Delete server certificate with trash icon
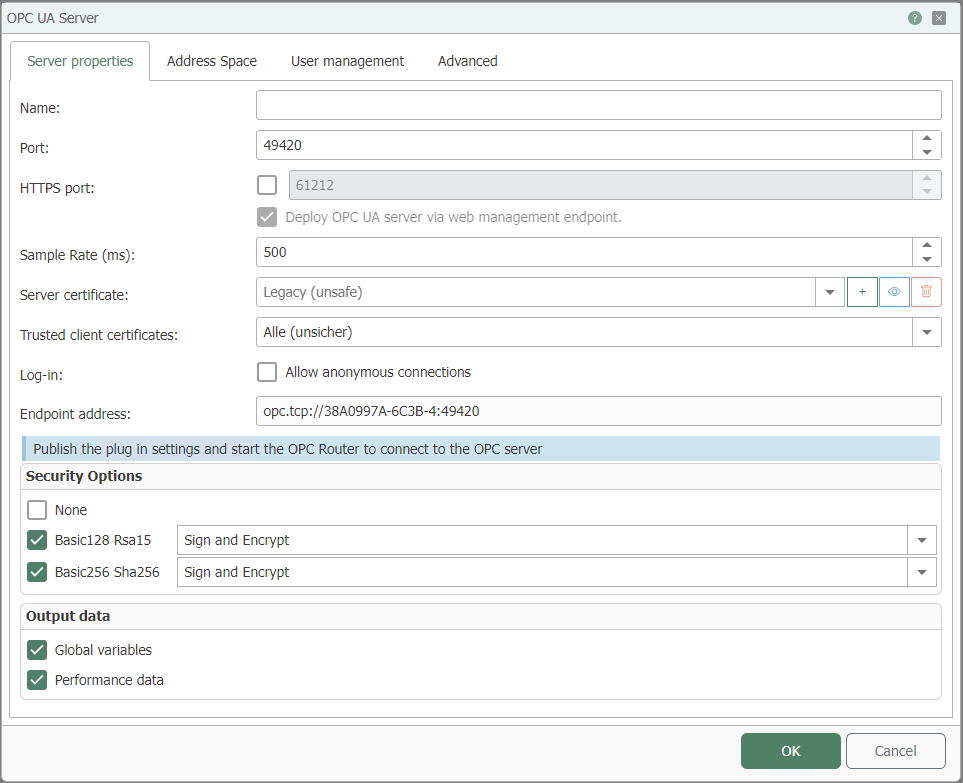The image size is (963, 783). coord(926,292)
